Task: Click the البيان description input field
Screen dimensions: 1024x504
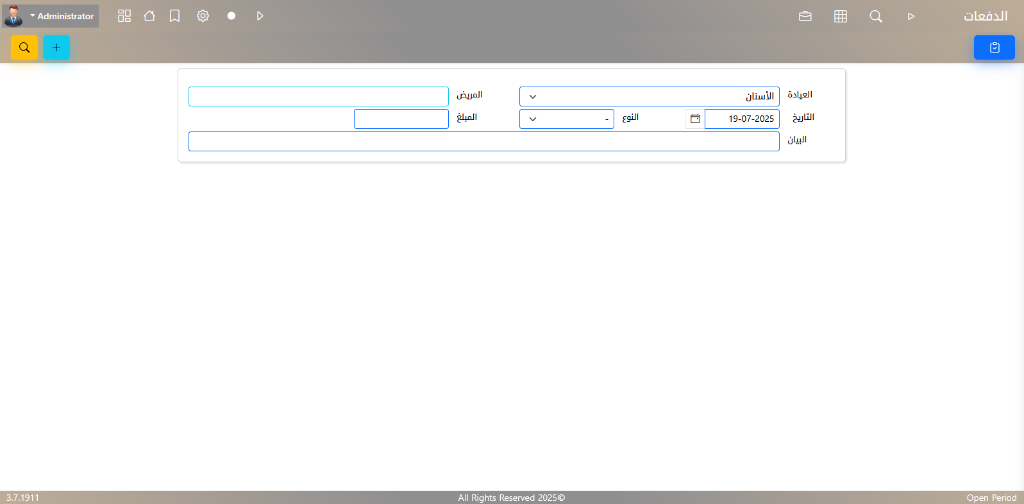Action: pos(483,141)
